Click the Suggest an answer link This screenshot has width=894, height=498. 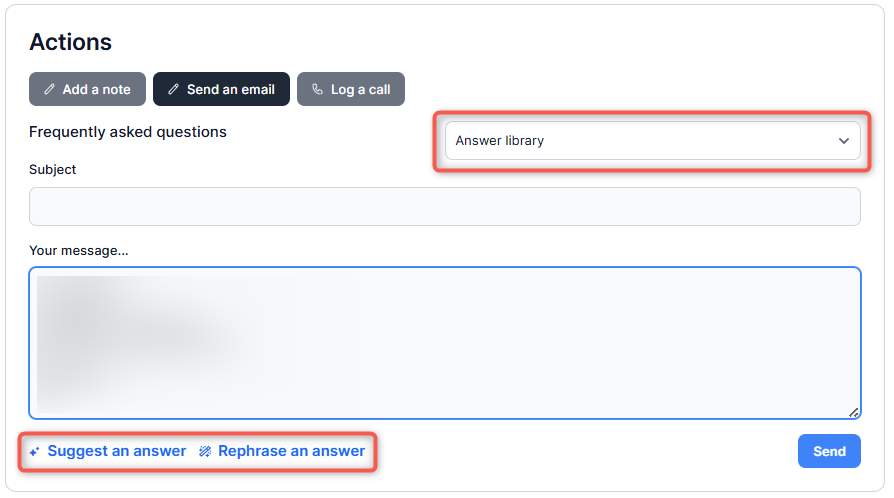coord(116,451)
